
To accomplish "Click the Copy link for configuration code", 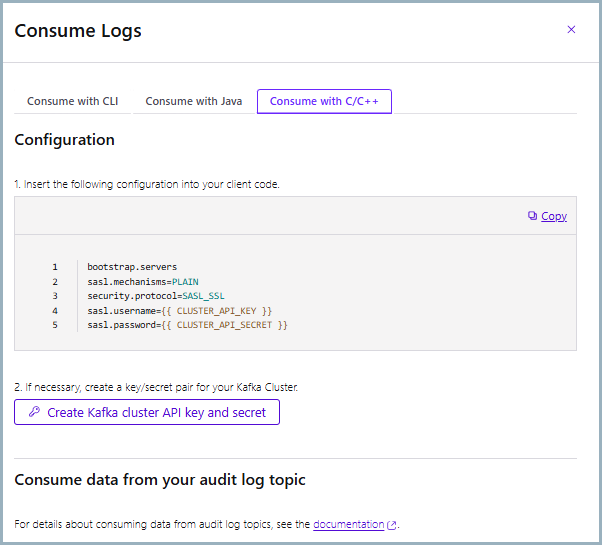I will coord(554,216).
